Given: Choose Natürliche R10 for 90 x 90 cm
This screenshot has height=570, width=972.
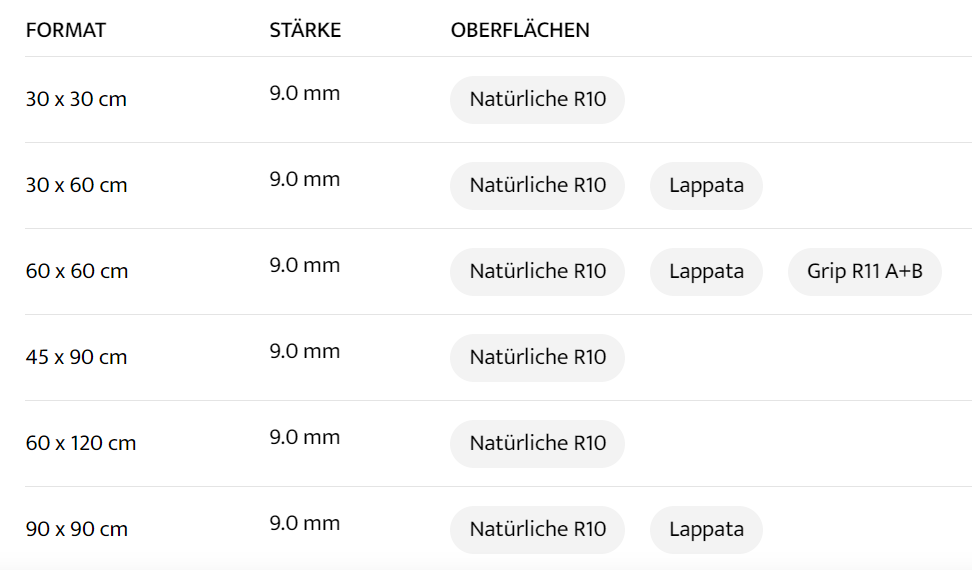Looking at the screenshot, I should (537, 530).
